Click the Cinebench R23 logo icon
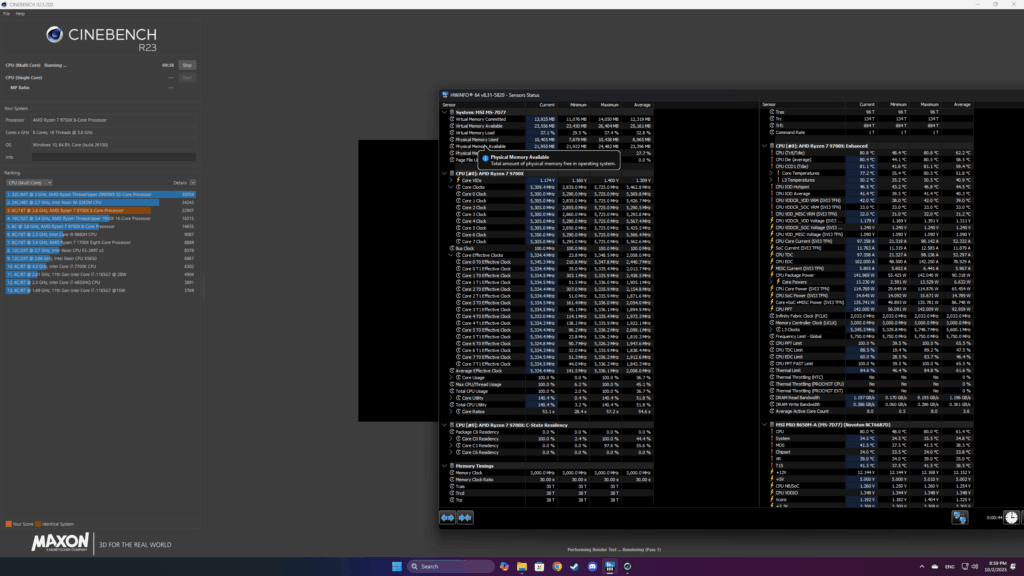1024x576 pixels. pos(54,35)
